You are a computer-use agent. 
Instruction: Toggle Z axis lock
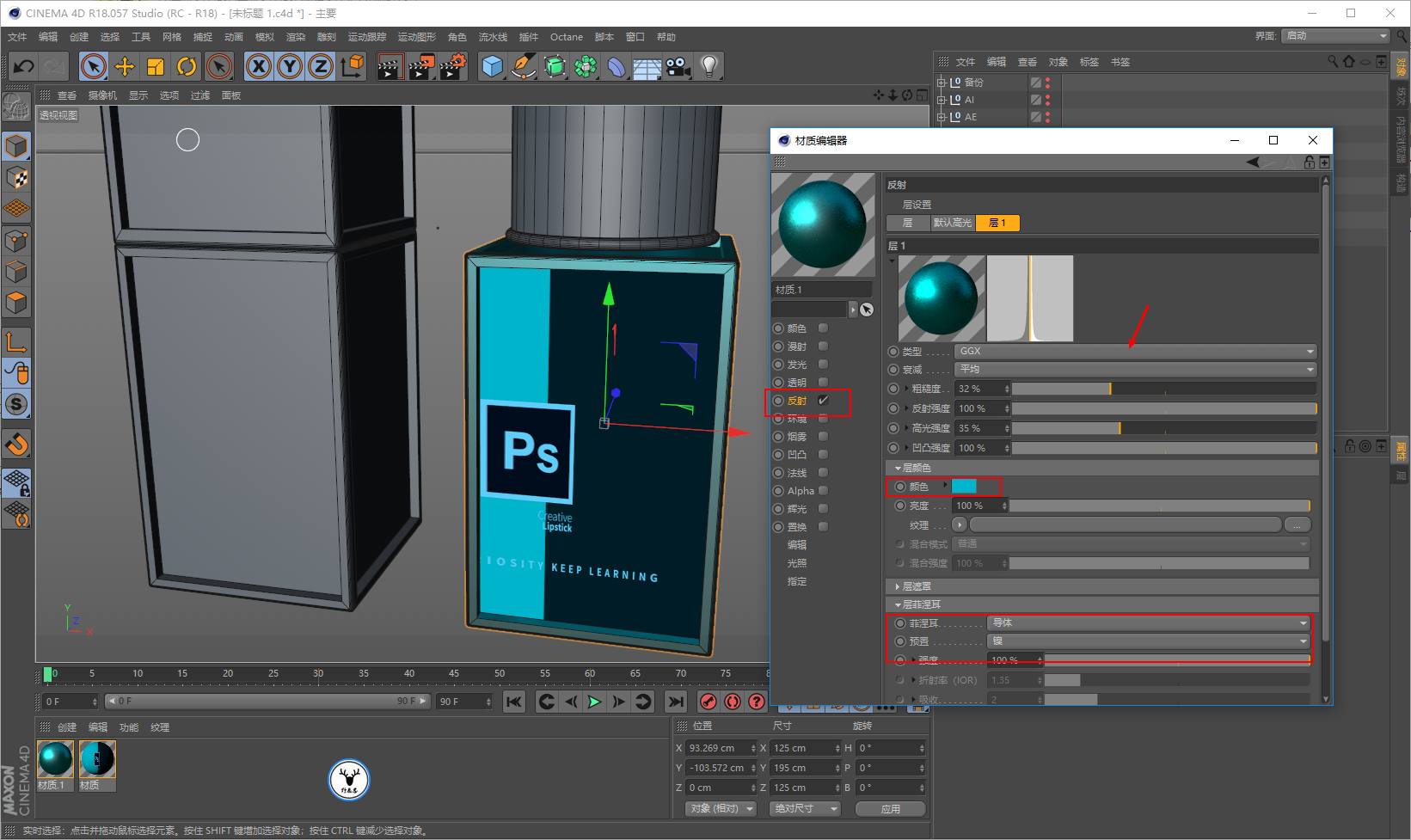pos(321,66)
